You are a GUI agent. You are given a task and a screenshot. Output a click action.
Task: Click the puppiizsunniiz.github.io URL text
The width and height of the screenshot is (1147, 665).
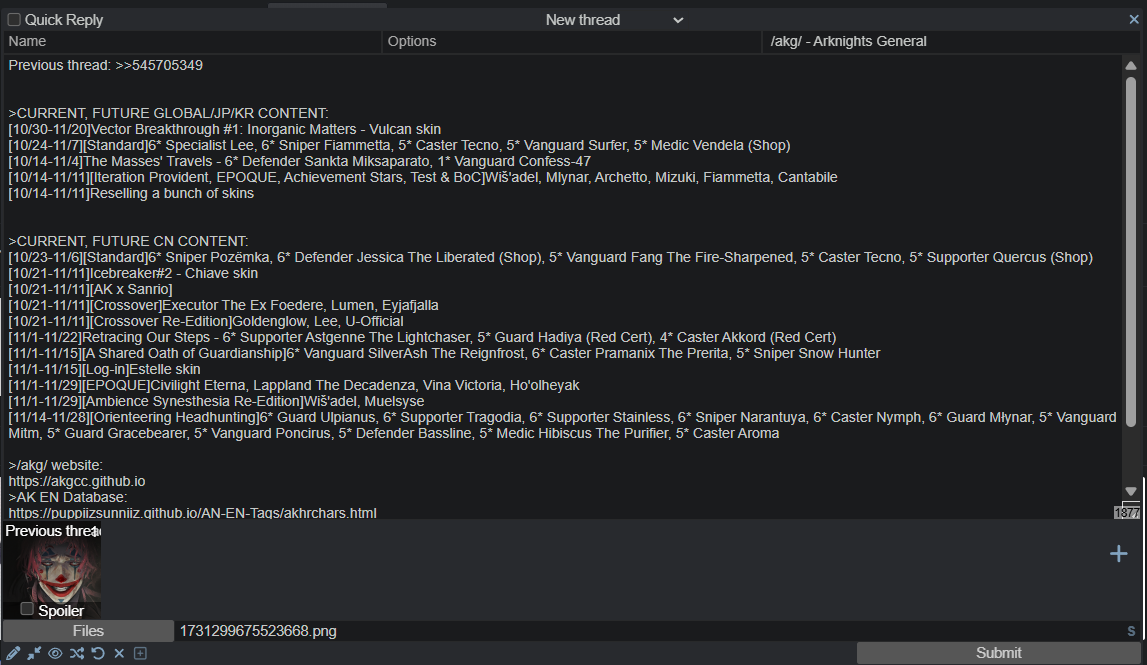[192, 513]
